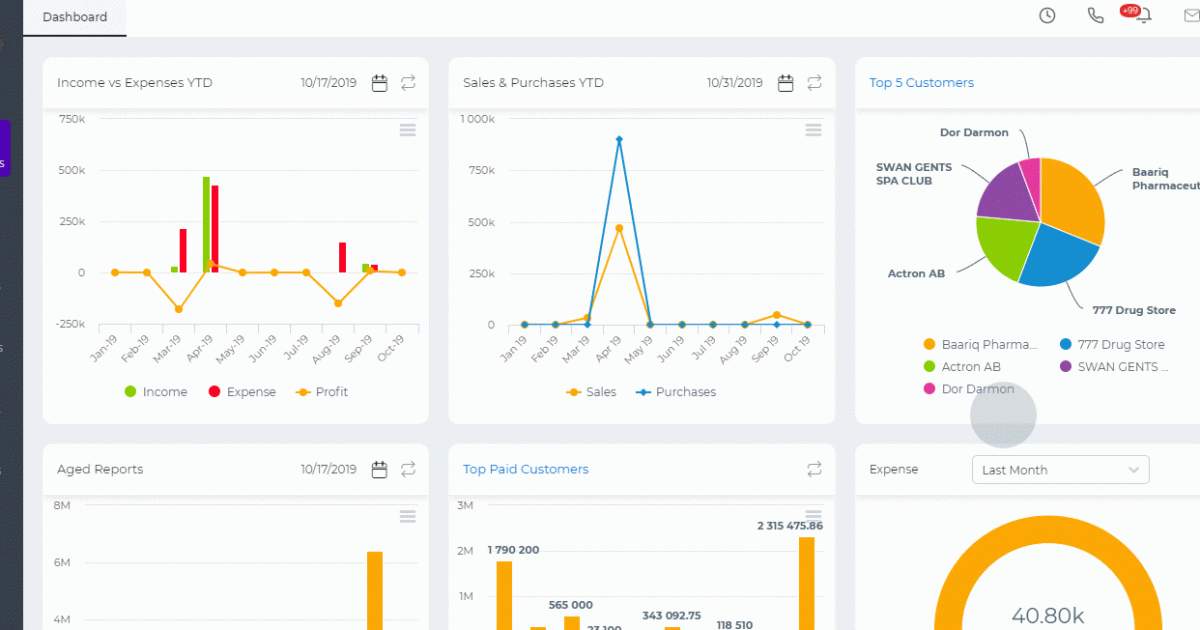Refresh the Income vs Expenses YTD widget
The image size is (1200, 630).
(408, 83)
